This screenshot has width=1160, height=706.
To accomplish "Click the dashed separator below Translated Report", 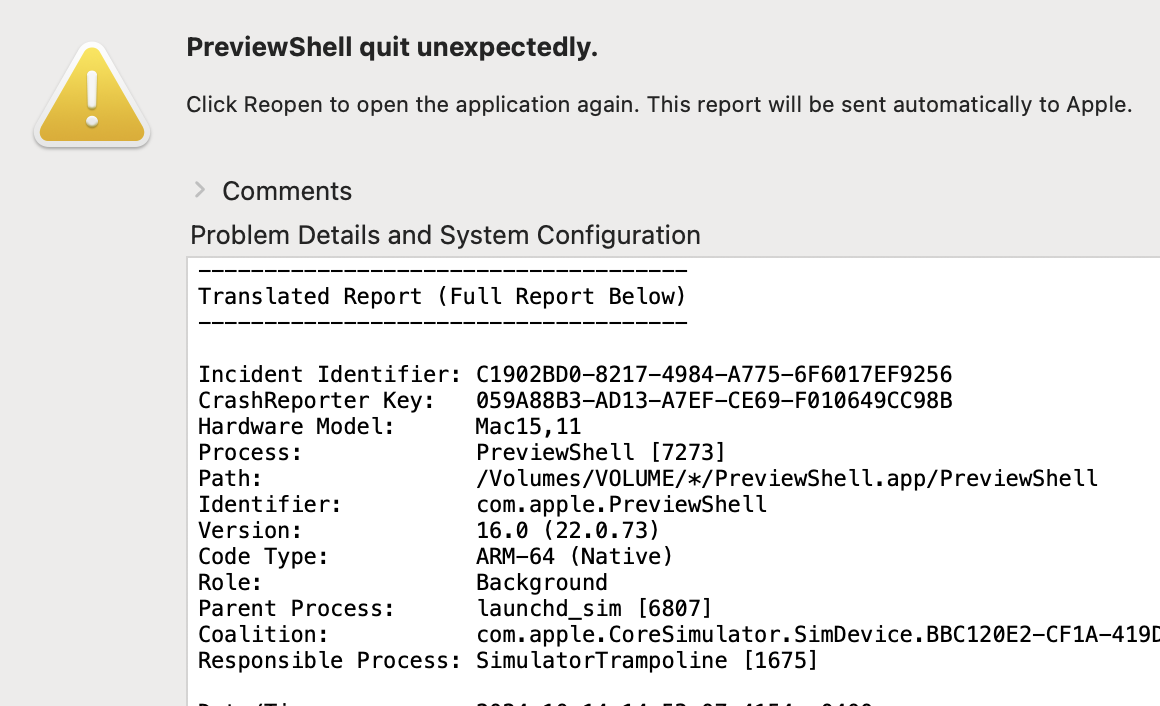I will 442,323.
